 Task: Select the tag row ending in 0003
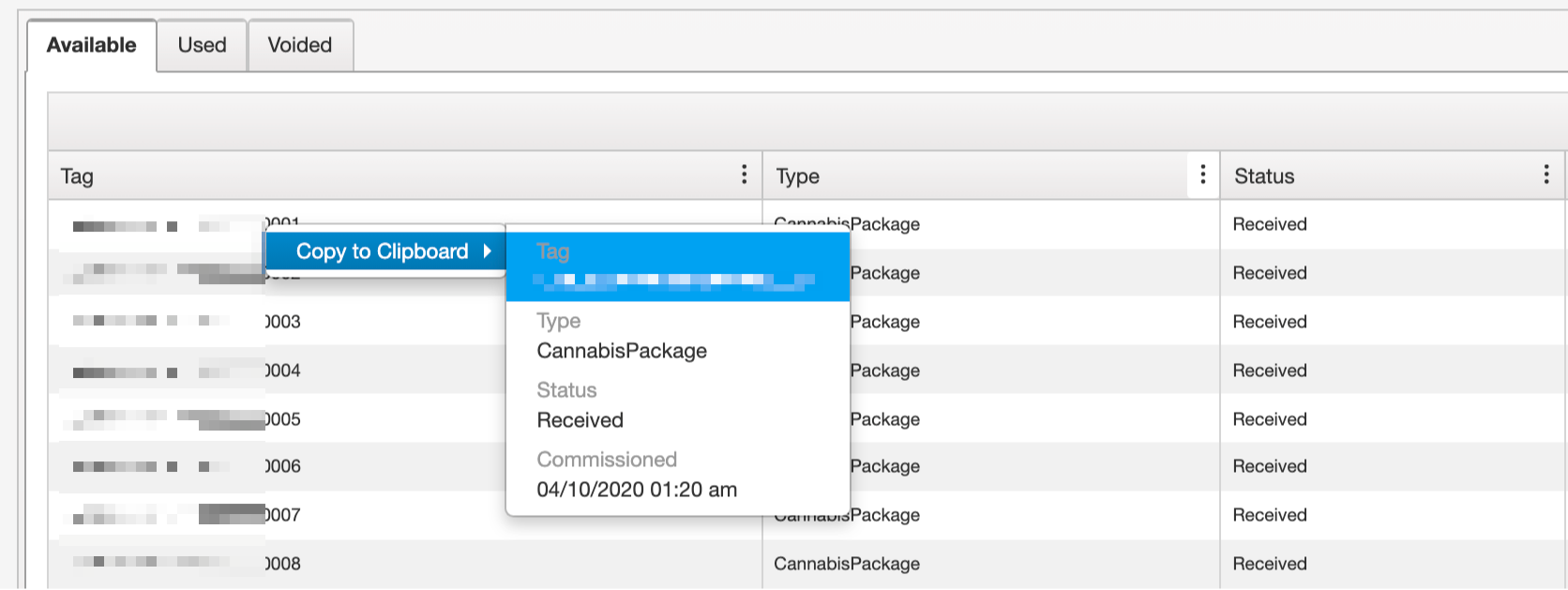tap(188, 322)
